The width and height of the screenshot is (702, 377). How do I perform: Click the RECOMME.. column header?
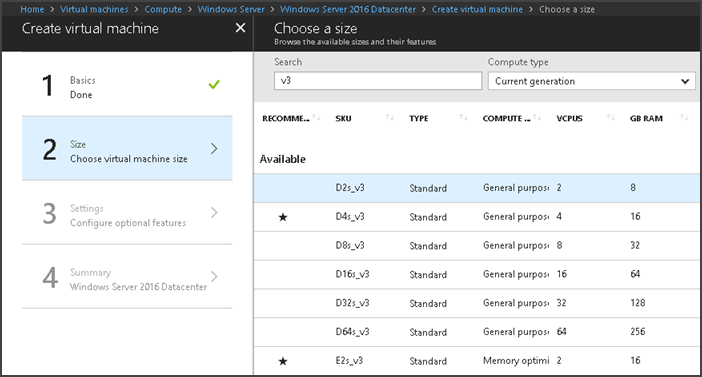(286, 118)
